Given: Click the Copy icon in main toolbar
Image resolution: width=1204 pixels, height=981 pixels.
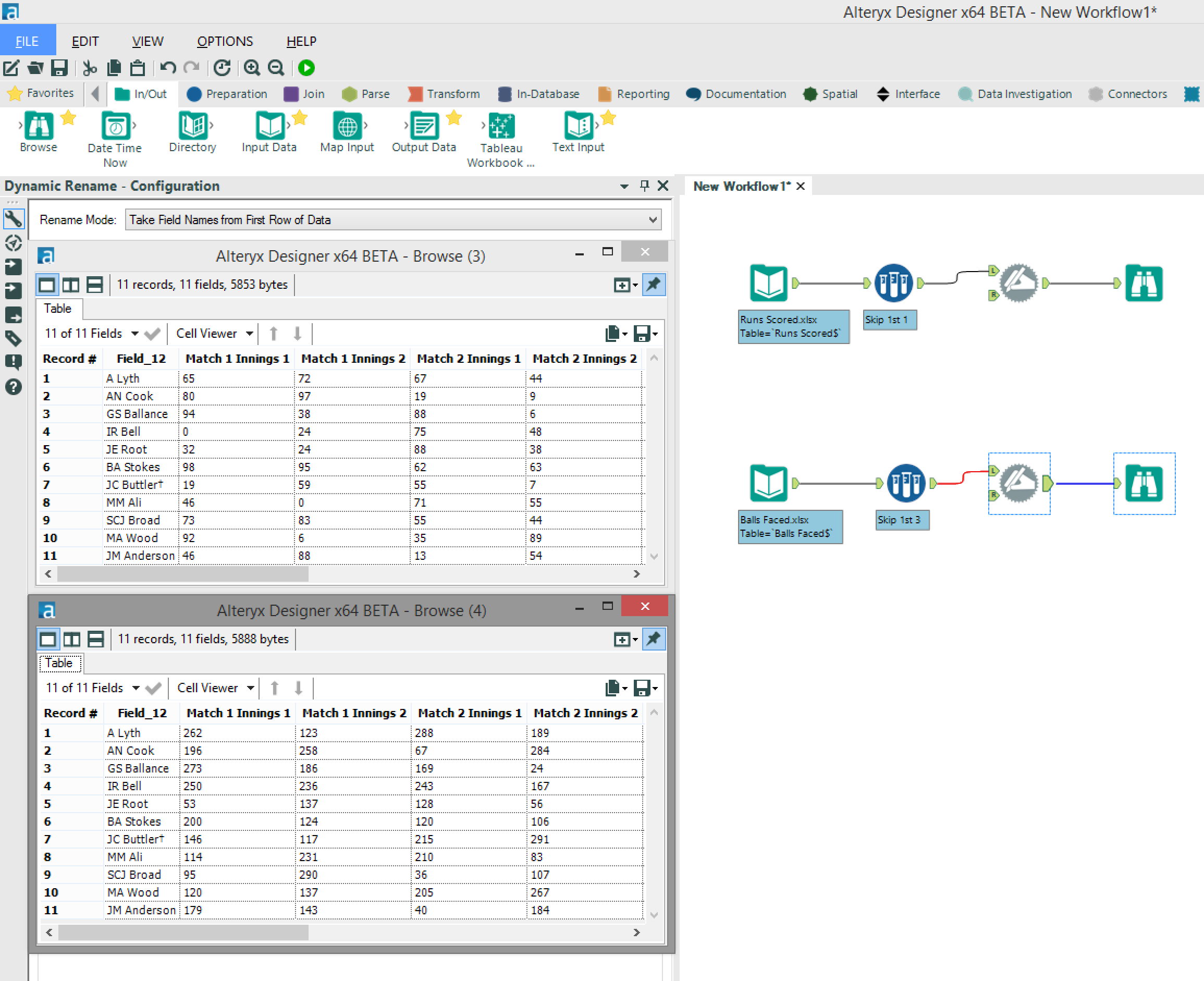Looking at the screenshot, I should coord(114,68).
